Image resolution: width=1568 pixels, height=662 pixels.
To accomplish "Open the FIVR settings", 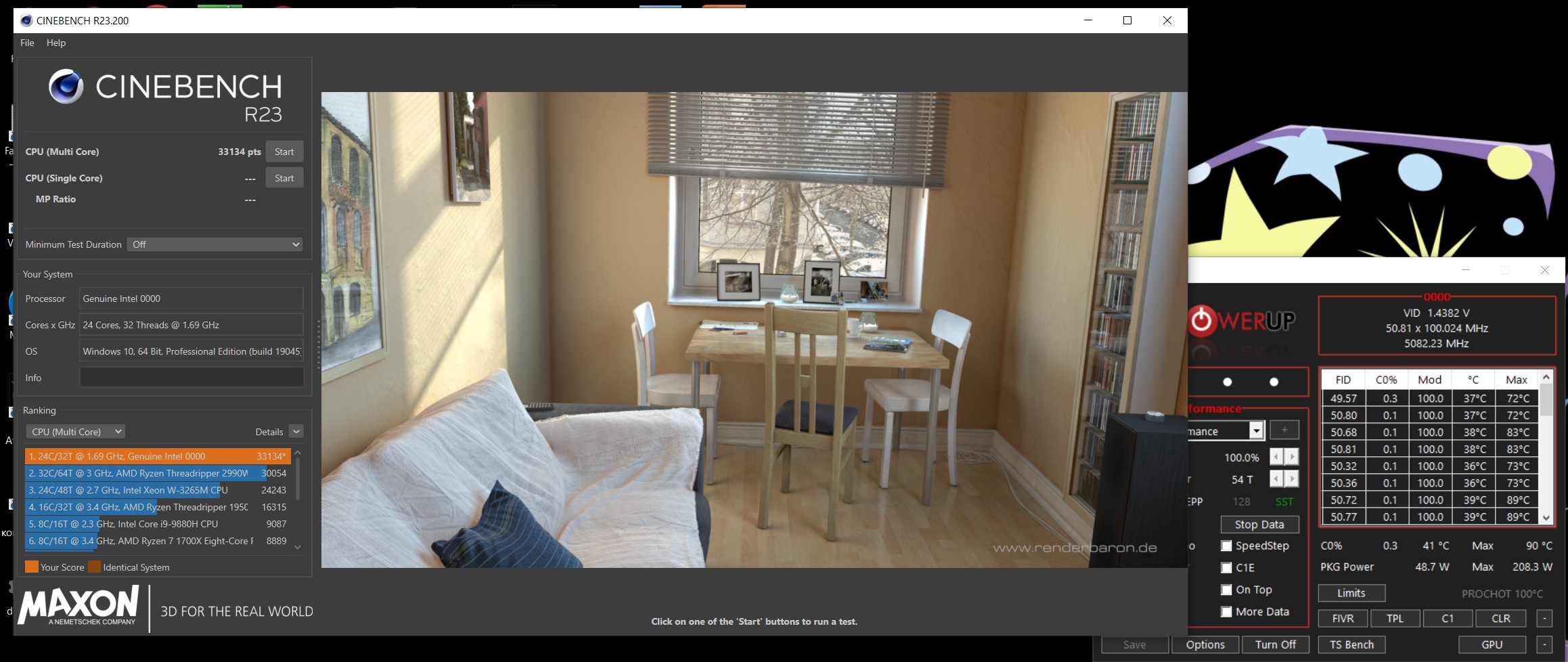I will point(1343,618).
